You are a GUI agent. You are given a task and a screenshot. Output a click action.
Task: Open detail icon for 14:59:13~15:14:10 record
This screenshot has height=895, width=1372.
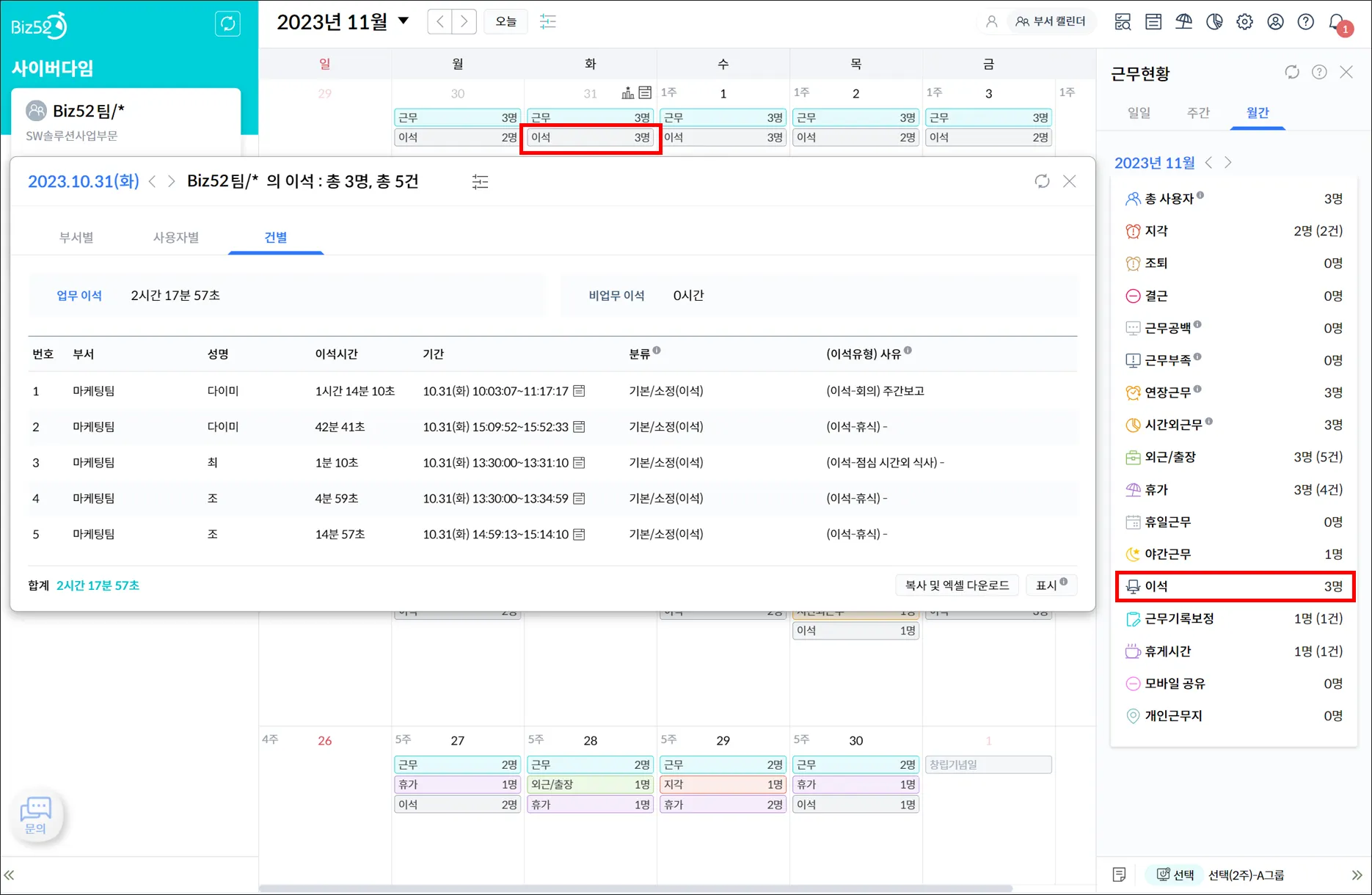tap(579, 534)
